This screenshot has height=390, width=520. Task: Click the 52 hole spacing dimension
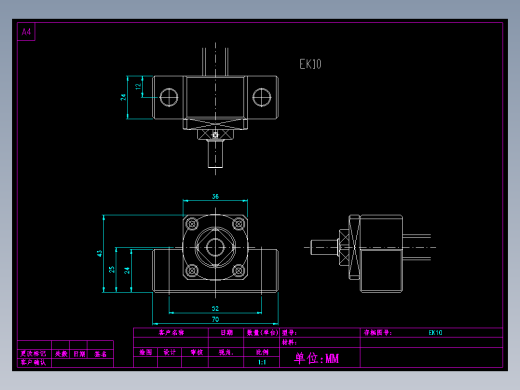pyautogui.click(x=215, y=309)
